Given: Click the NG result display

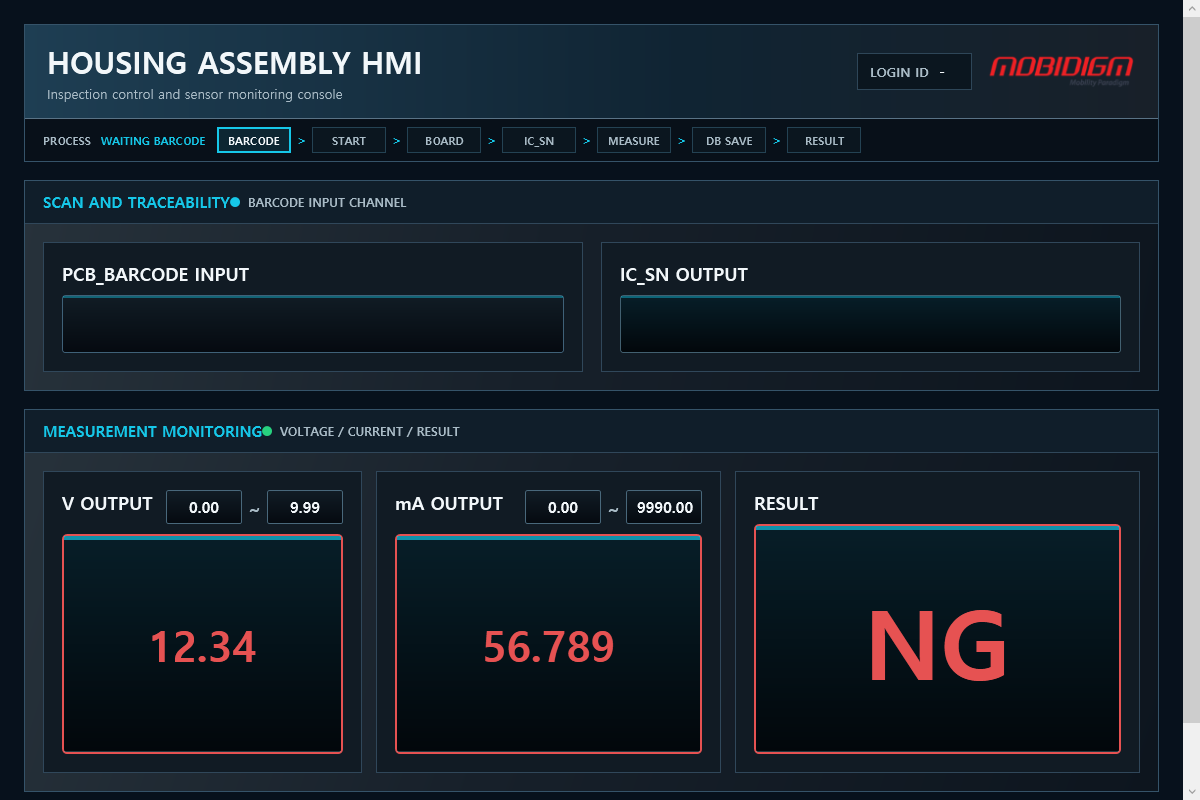Looking at the screenshot, I should (937, 639).
